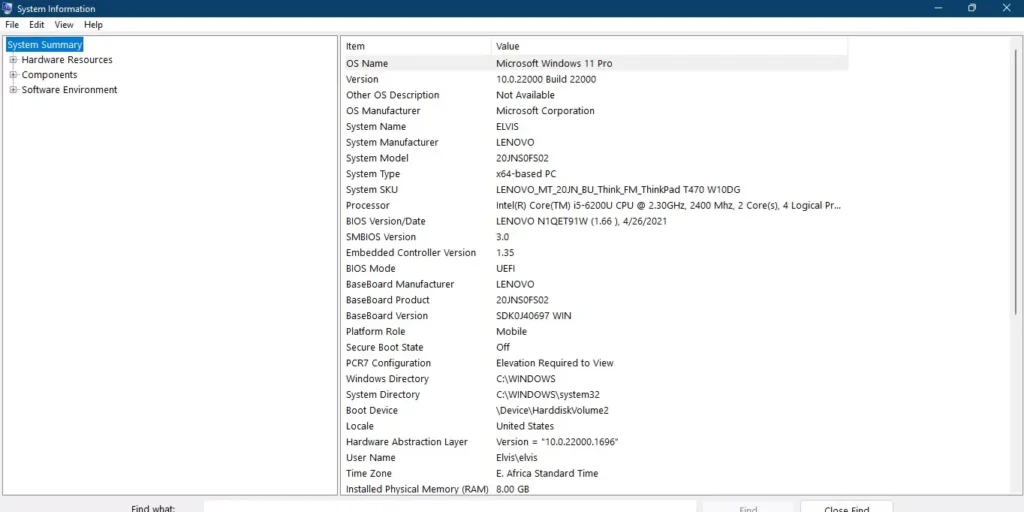Restore down the System Information window

click(972, 8)
